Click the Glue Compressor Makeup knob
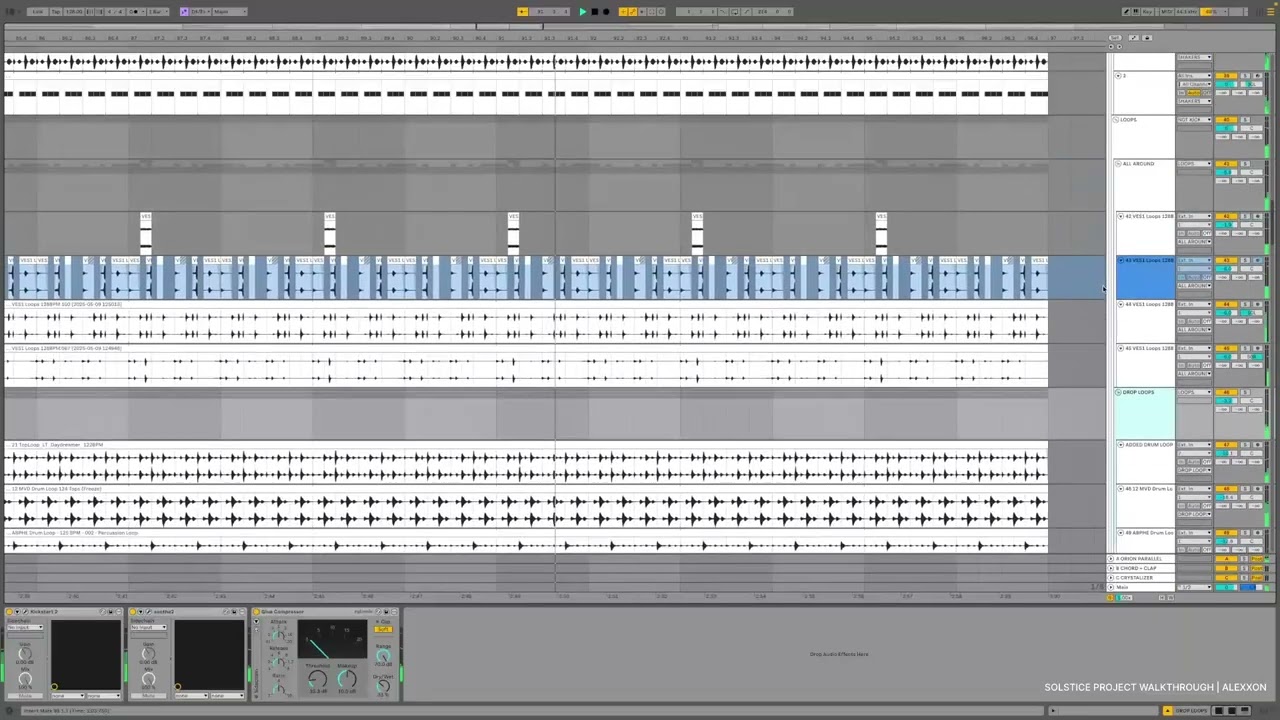1280x720 pixels. coord(347,678)
